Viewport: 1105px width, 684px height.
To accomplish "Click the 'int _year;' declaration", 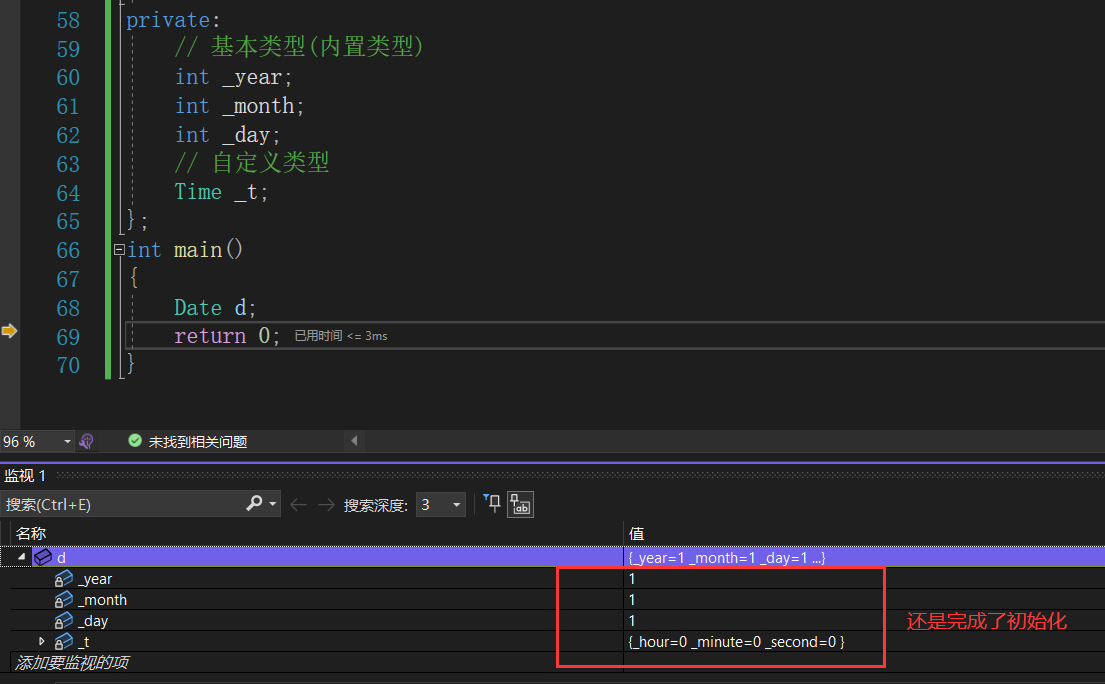I will [x=234, y=77].
